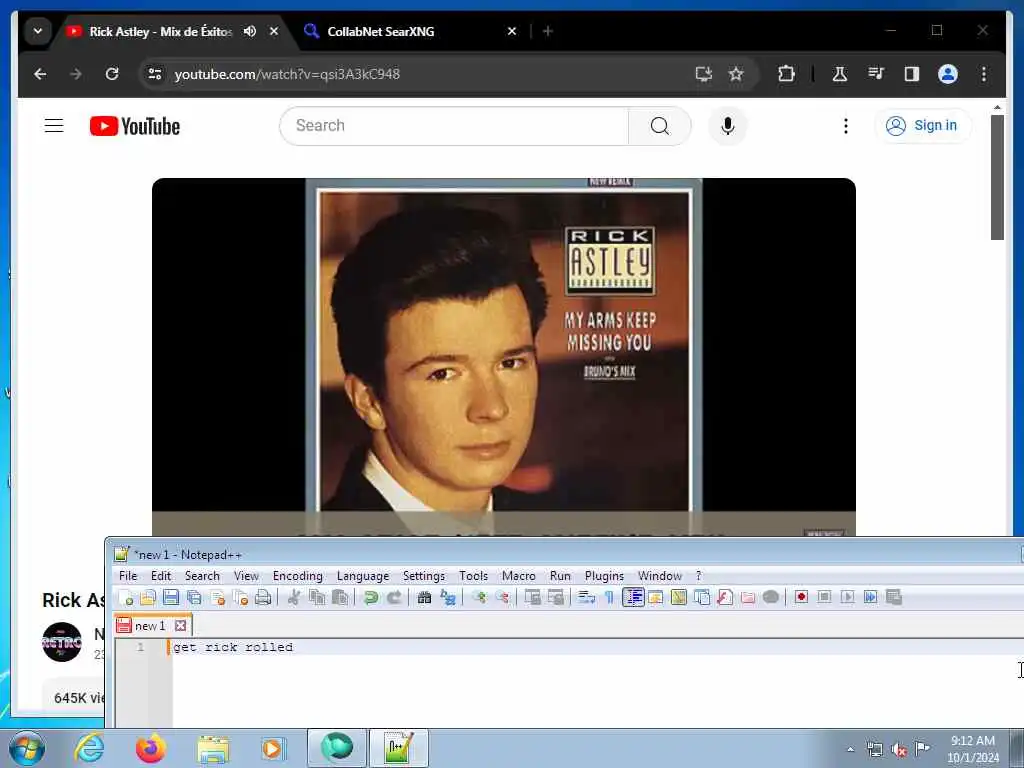Open the File menu in Notepad++
Image resolution: width=1024 pixels, height=768 pixels.
click(128, 575)
